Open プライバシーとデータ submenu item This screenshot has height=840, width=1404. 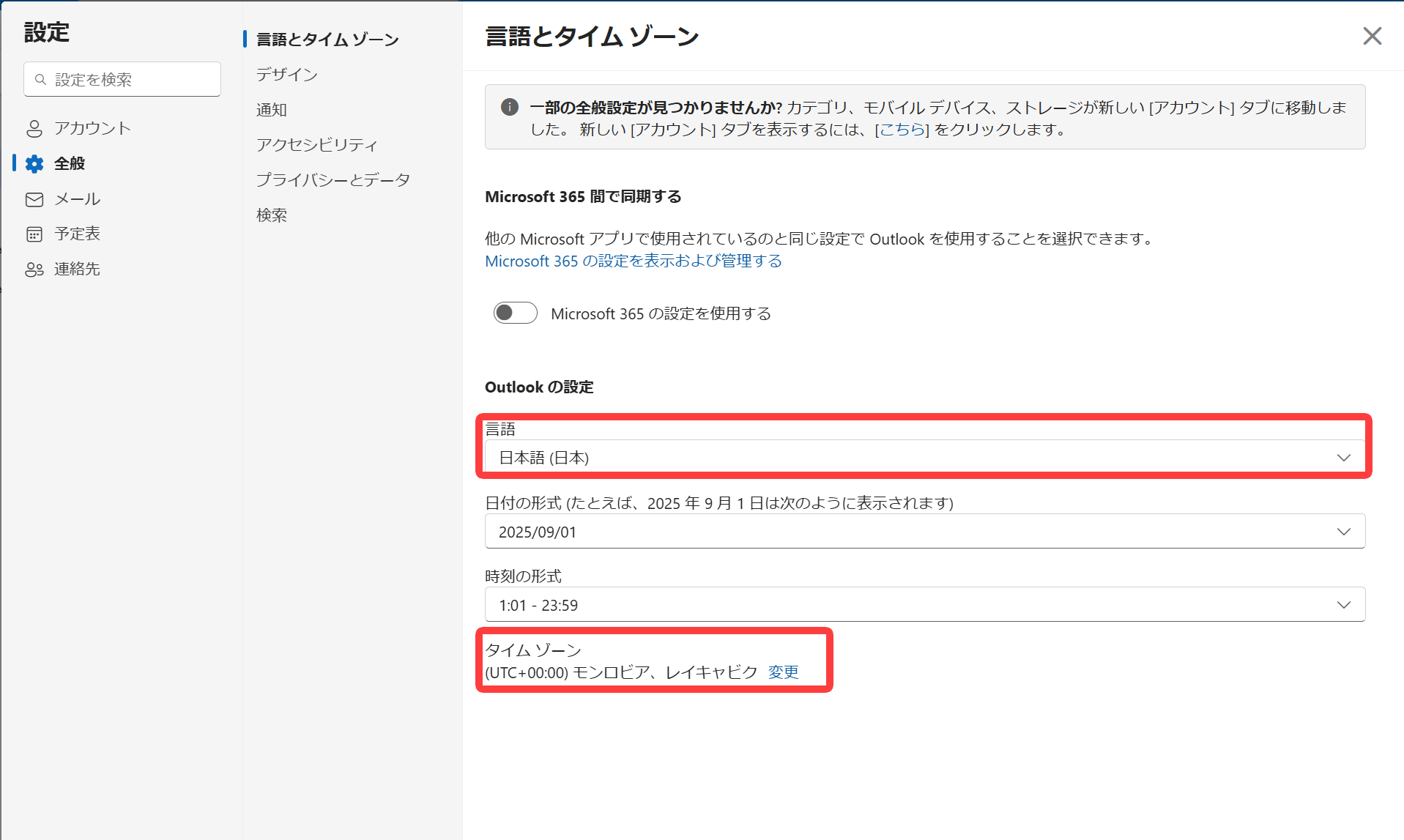[x=333, y=179]
